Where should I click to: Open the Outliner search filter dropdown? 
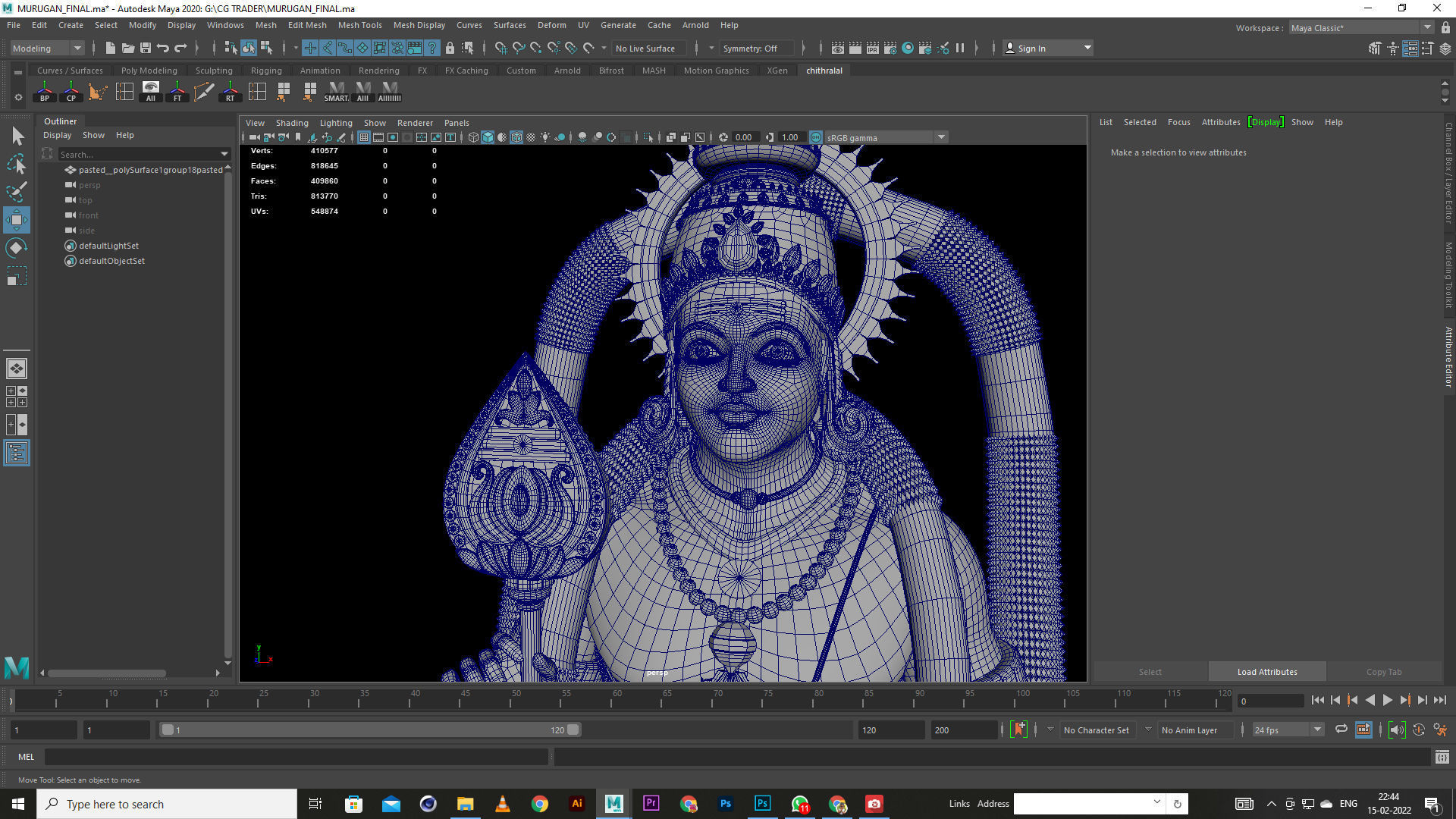point(224,154)
